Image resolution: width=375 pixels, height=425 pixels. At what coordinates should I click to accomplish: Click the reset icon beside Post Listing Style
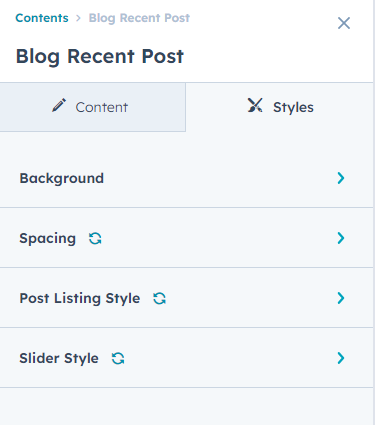[159, 298]
